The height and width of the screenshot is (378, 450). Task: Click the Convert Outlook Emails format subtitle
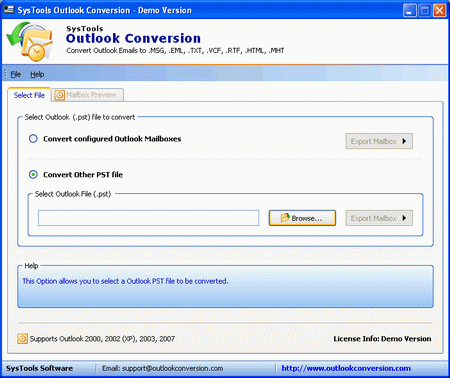[175, 51]
